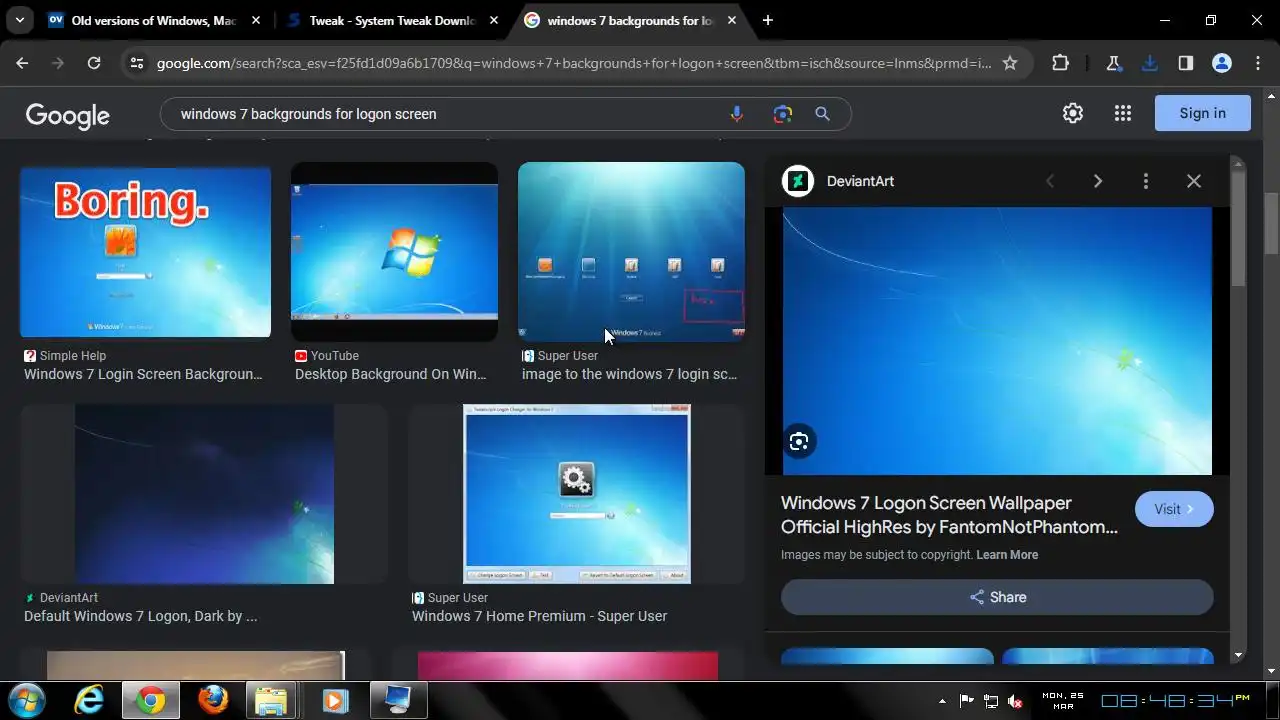This screenshot has height=720, width=1280.
Task: Click the Share button
Action: point(997,597)
